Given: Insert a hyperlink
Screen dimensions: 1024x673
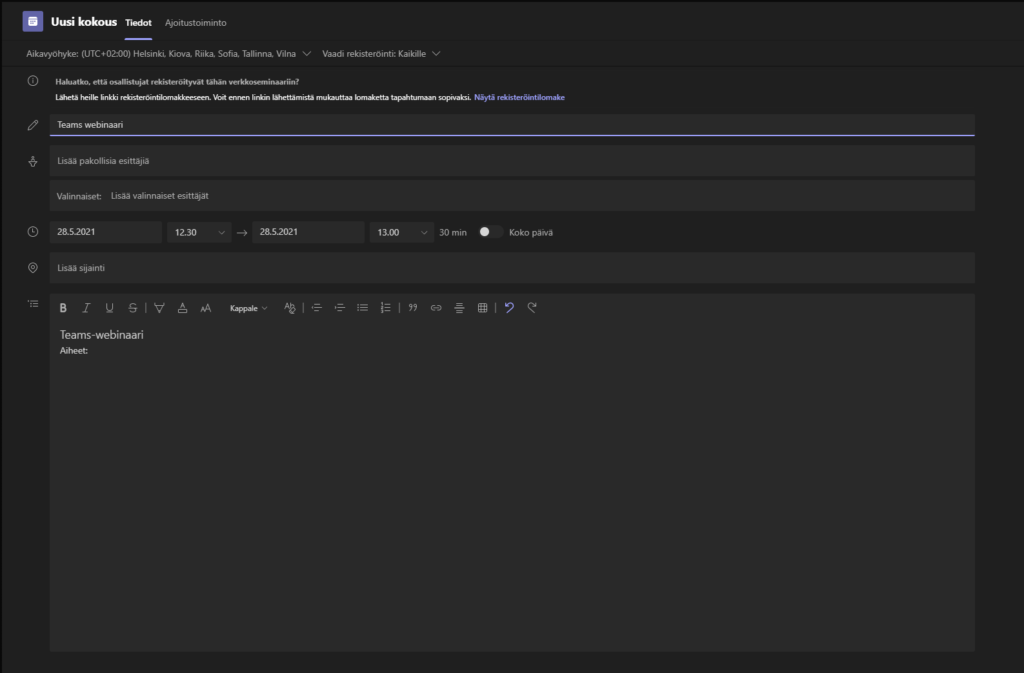Looking at the screenshot, I should point(436,308).
